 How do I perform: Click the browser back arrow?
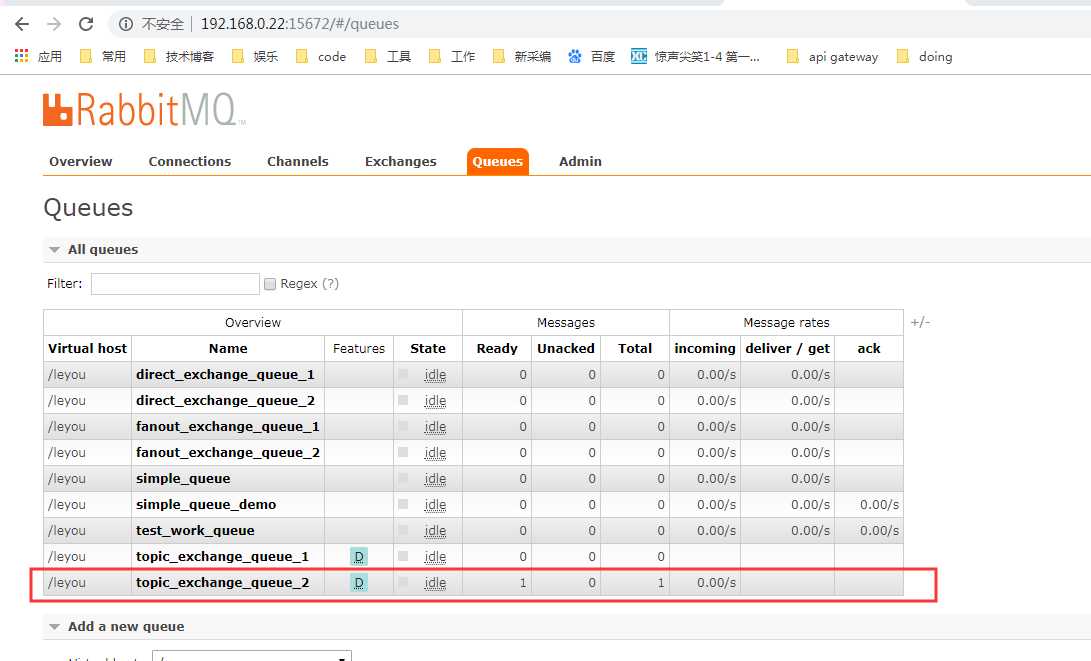click(21, 24)
